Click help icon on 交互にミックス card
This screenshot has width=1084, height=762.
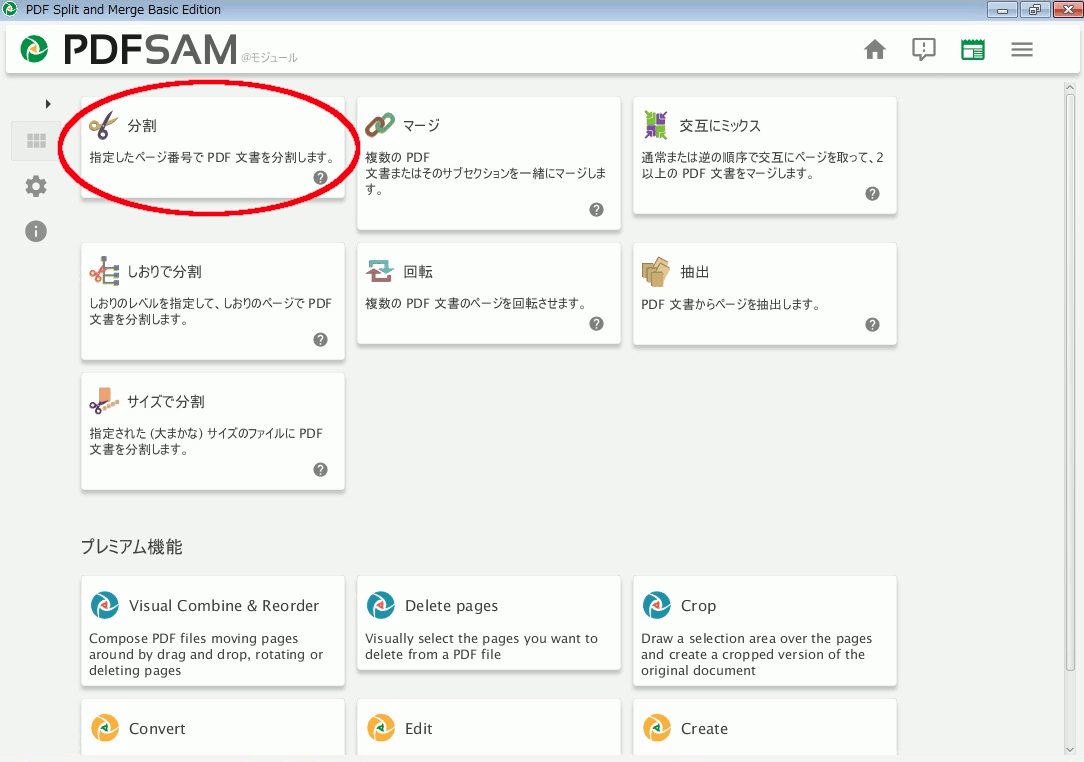click(x=872, y=194)
